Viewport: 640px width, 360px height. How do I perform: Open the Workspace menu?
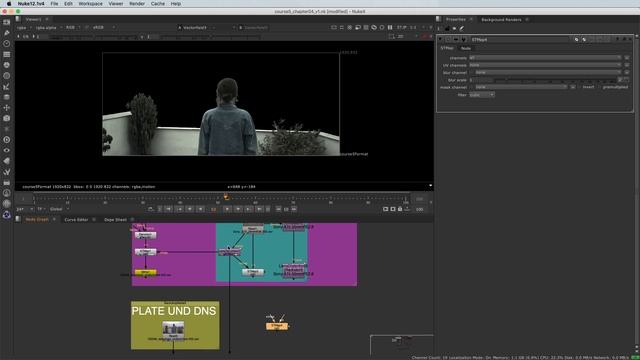pyautogui.click(x=90, y=4)
